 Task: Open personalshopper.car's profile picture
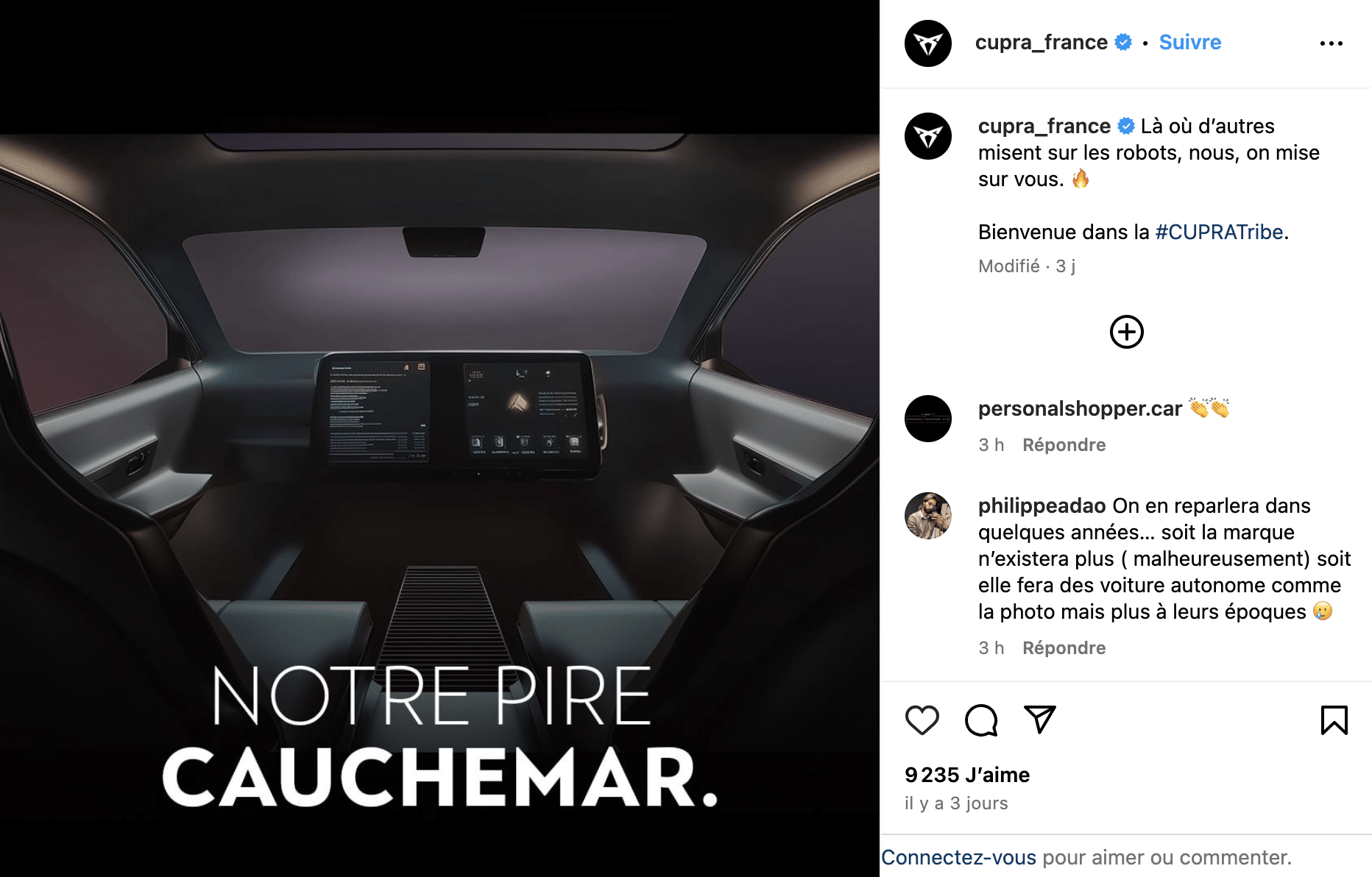927,419
